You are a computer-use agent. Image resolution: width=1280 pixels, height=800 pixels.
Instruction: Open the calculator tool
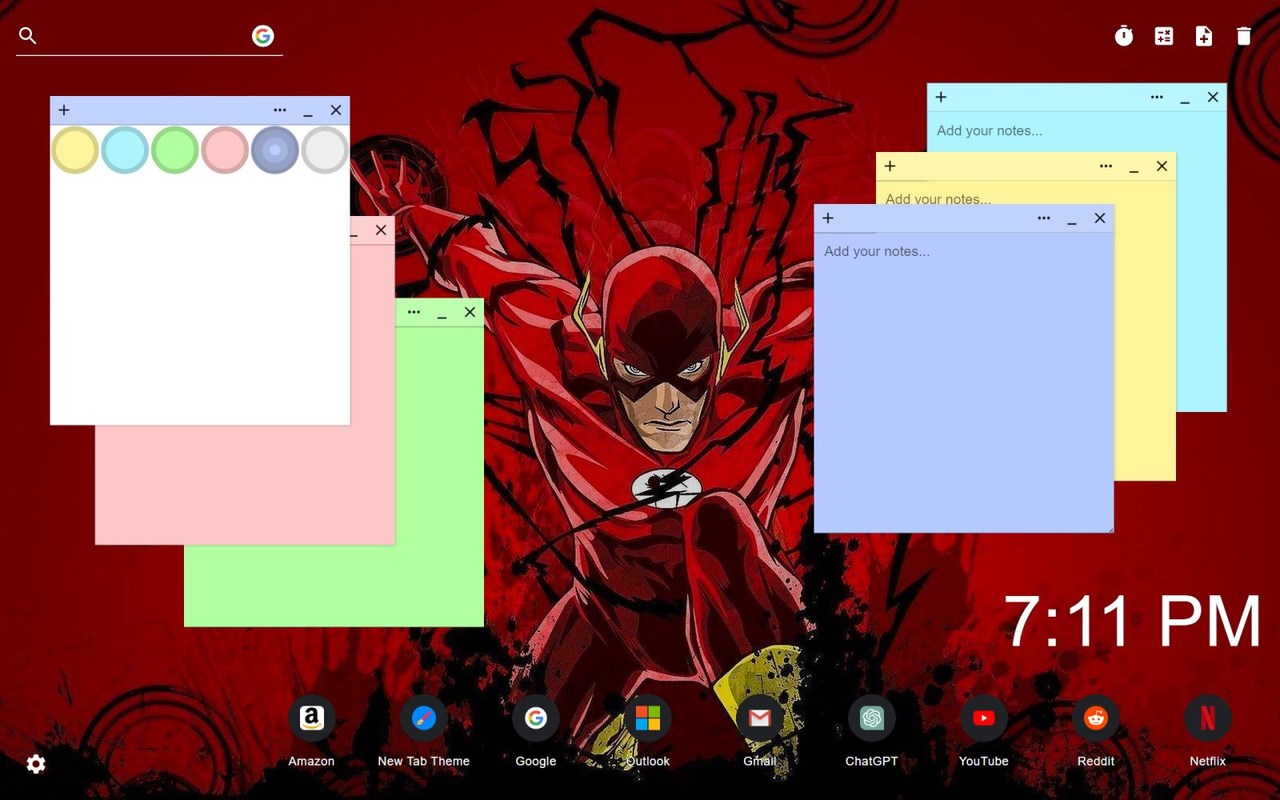(1164, 36)
